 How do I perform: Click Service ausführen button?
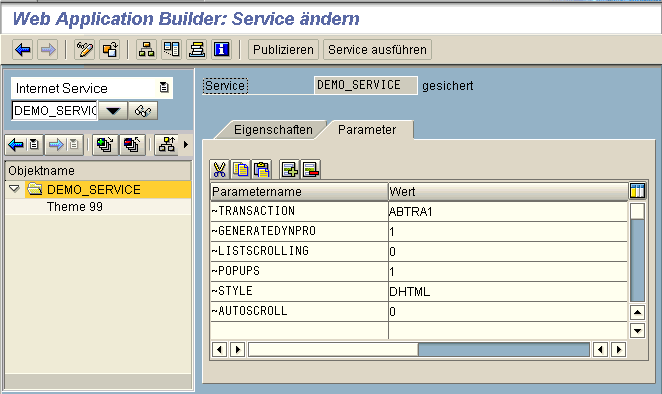377,50
